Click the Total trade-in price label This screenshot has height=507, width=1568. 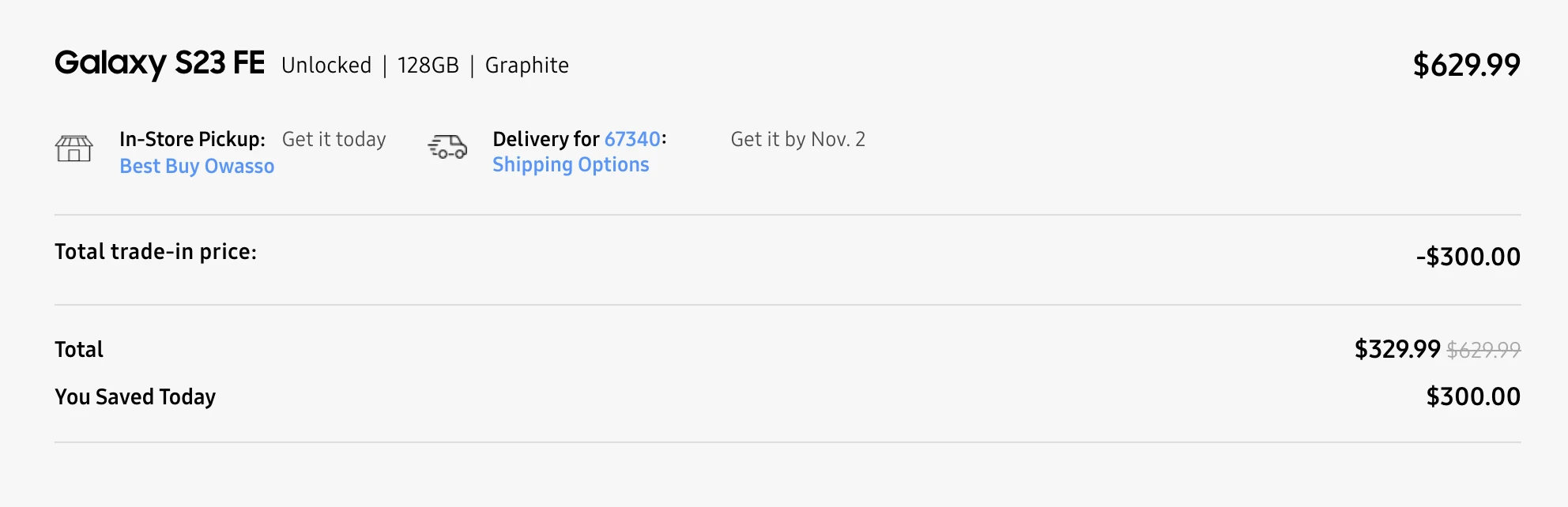click(156, 252)
